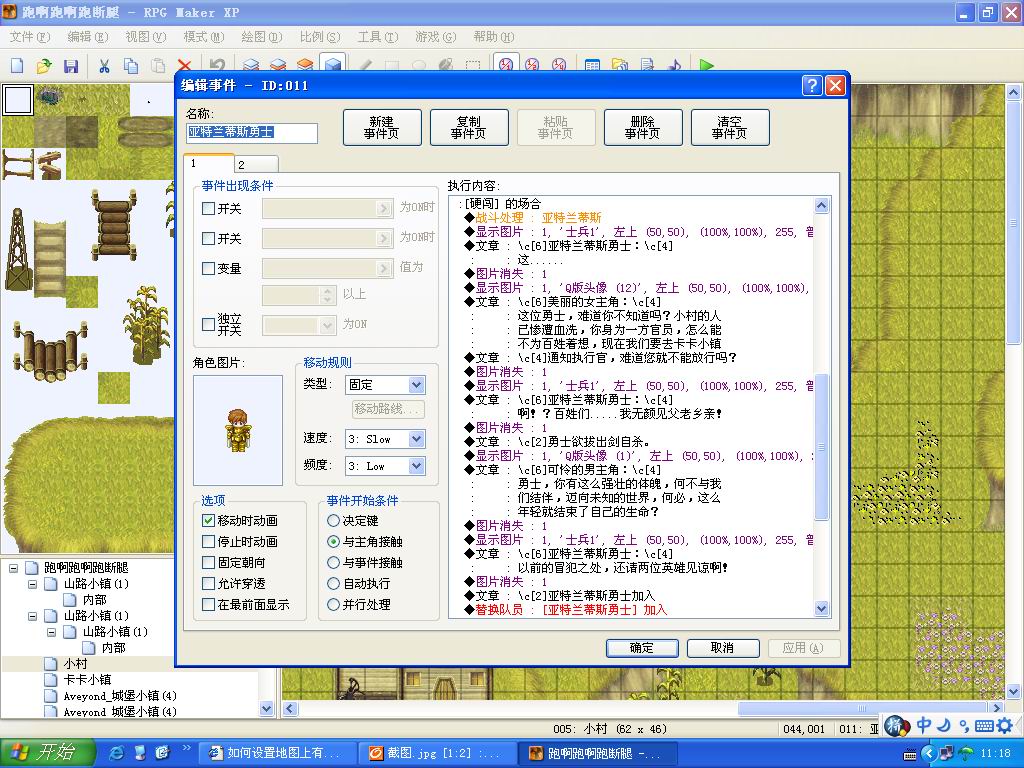Select the 卡卡小镇 map in tree
This screenshot has width=1024, height=768.
tap(87, 680)
